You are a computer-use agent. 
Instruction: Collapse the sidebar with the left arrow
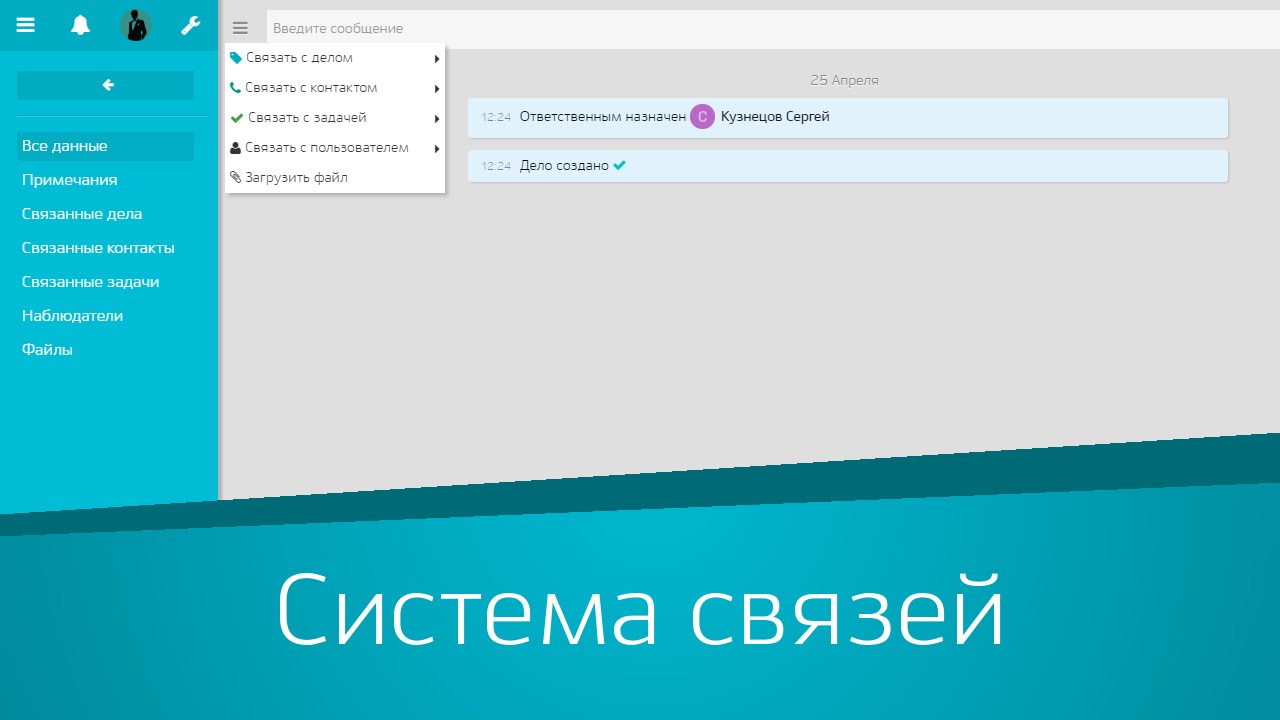(x=106, y=85)
